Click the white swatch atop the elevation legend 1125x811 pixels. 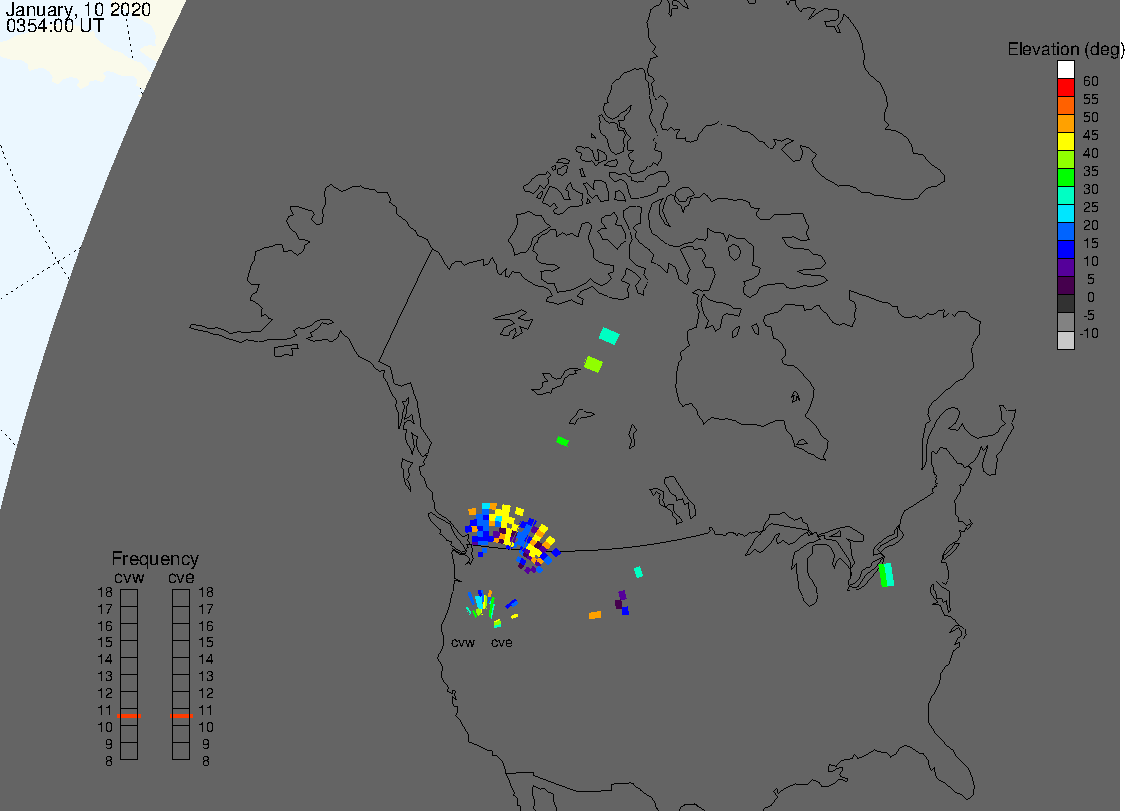pos(1065,70)
